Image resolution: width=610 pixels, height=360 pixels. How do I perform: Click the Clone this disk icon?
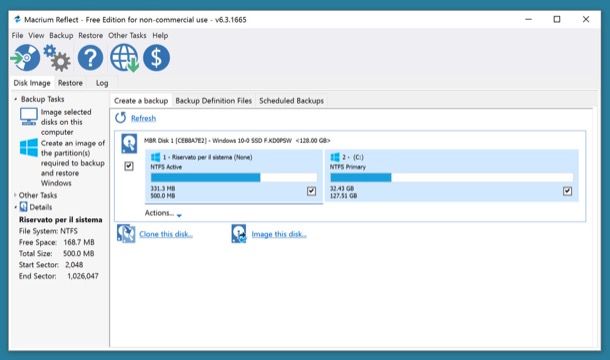click(x=126, y=234)
